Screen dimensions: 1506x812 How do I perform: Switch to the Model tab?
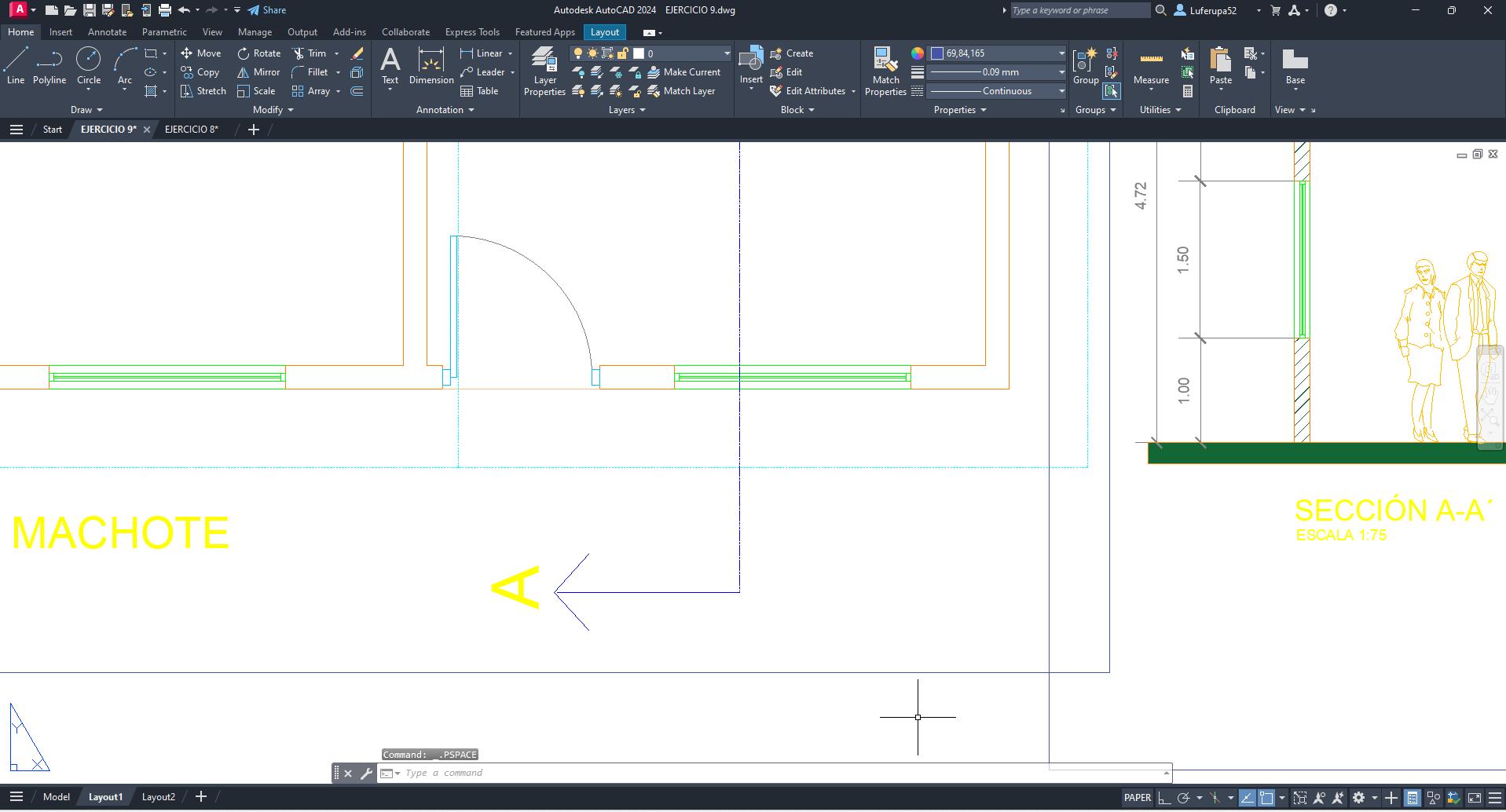click(57, 797)
